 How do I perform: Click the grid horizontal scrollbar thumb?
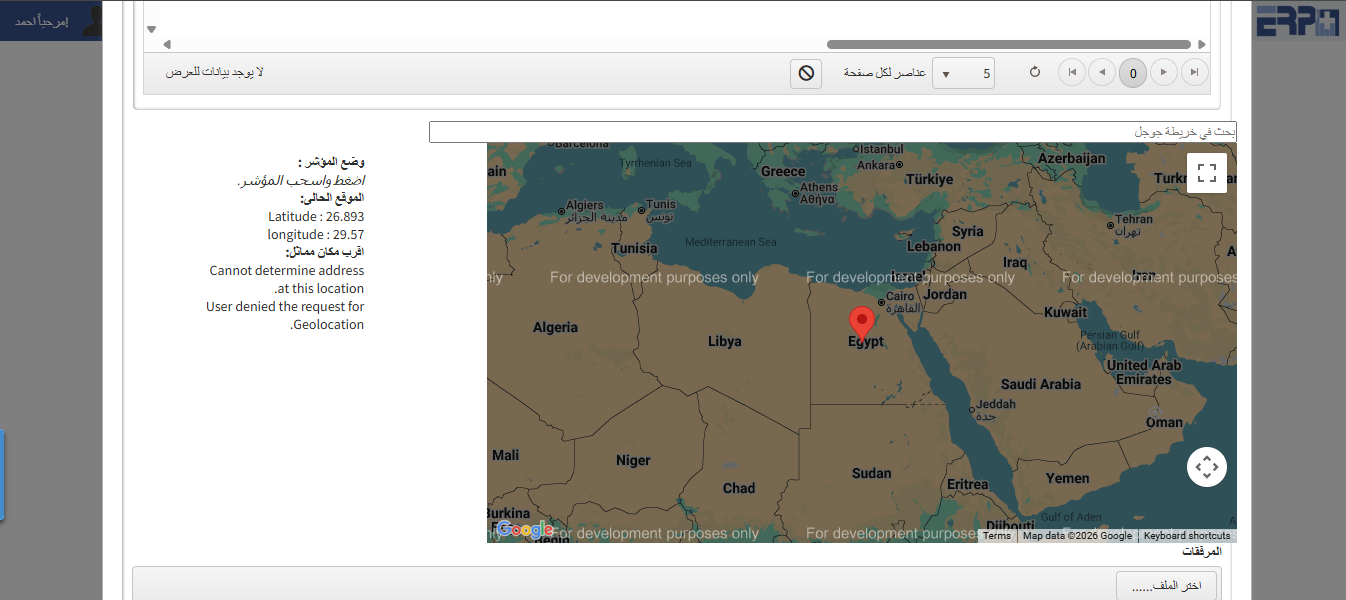tap(1008, 44)
